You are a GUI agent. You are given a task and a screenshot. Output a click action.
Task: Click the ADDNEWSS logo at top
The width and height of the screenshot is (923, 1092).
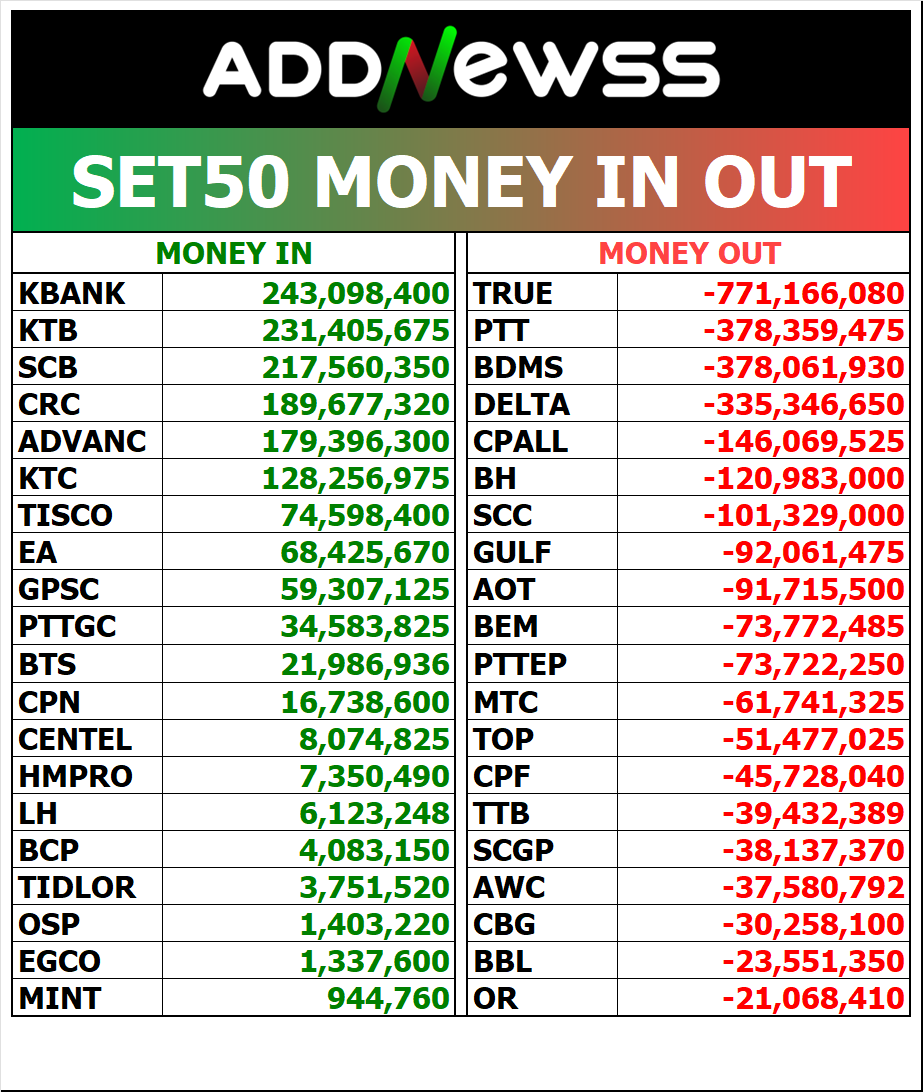(x=461, y=70)
